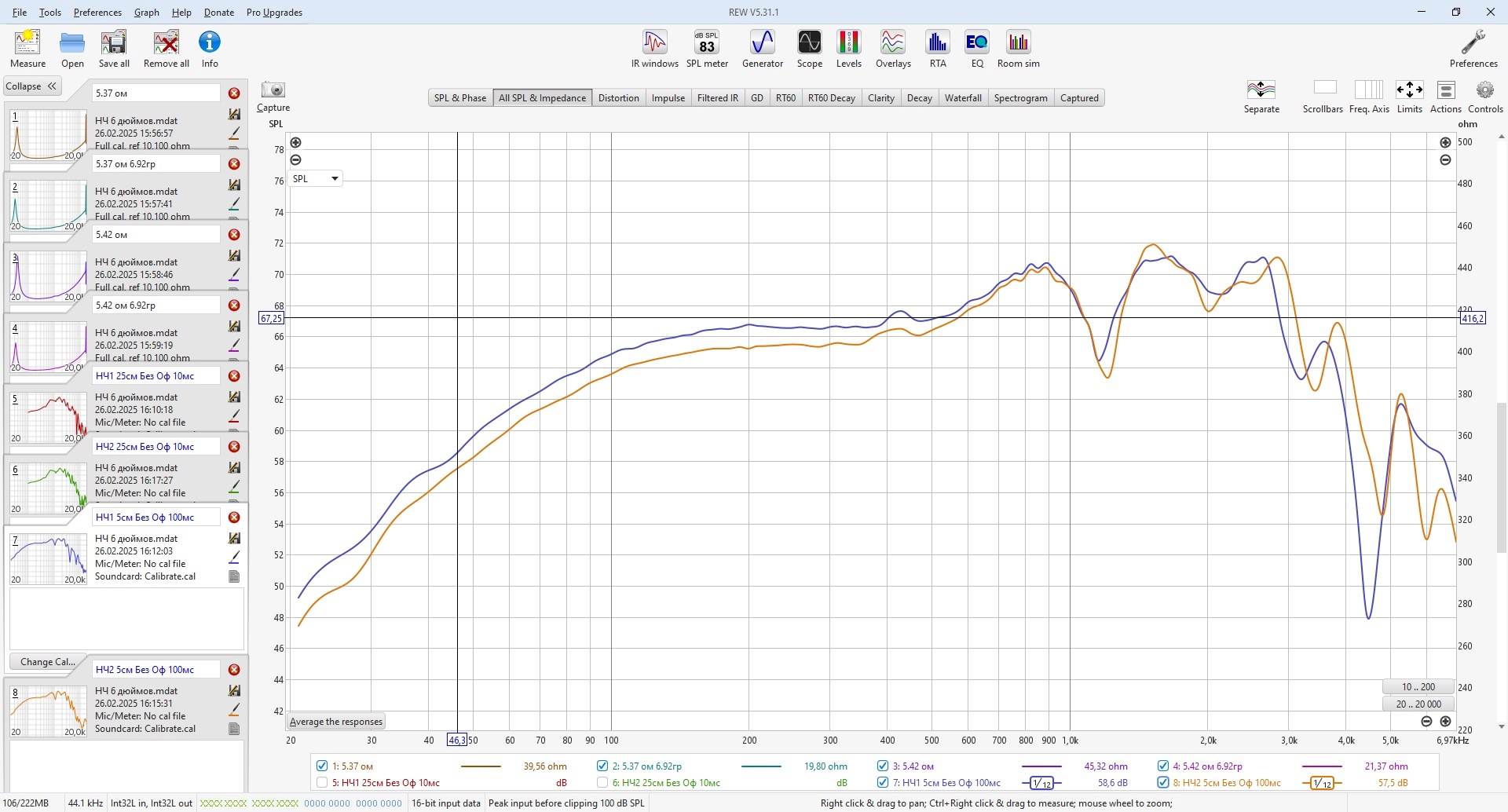Zoom out the frequency axis
1508x812 pixels.
pyautogui.click(x=1427, y=721)
